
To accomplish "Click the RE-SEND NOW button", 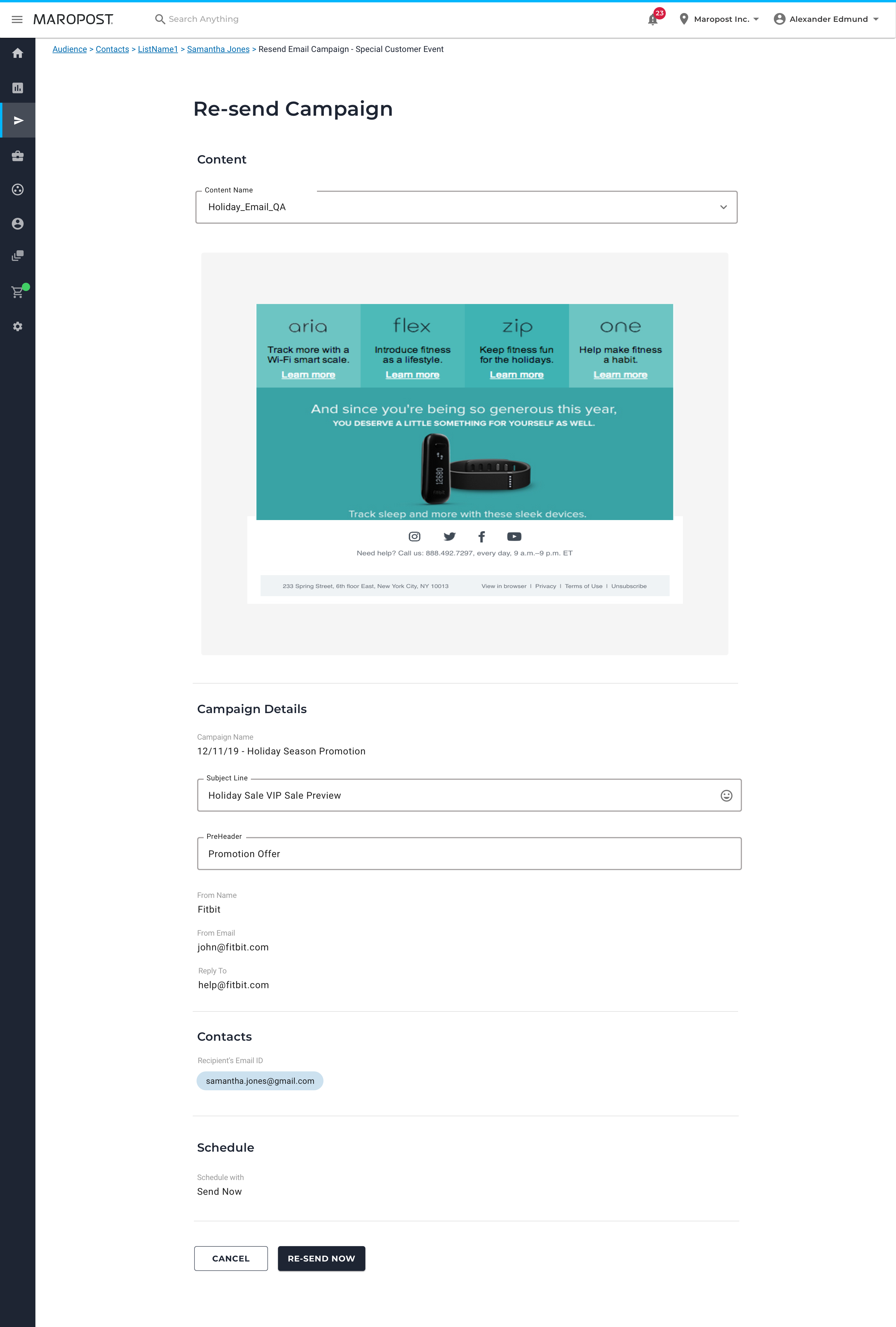I will coord(321,1259).
